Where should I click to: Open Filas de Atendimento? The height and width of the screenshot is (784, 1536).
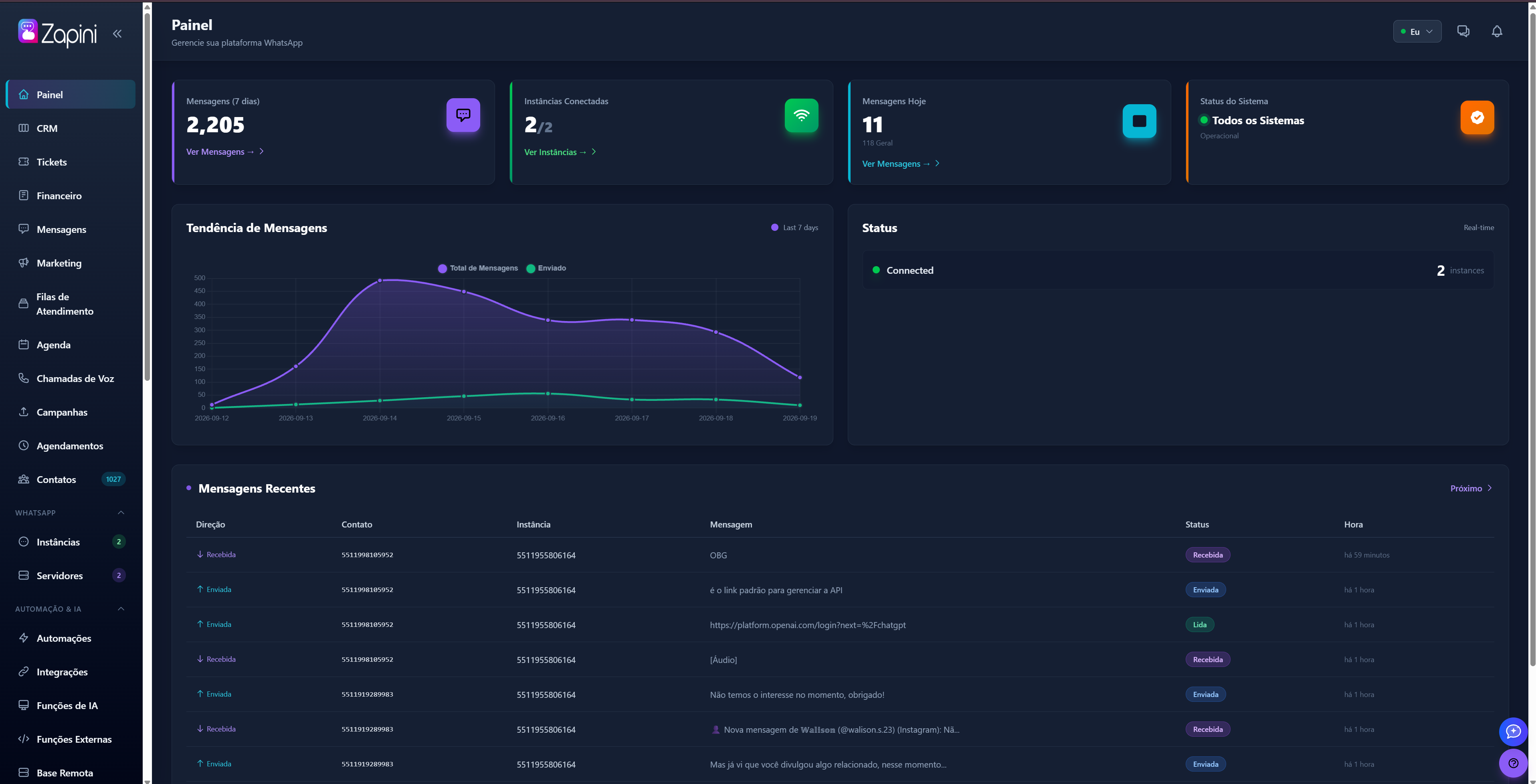tap(71, 304)
